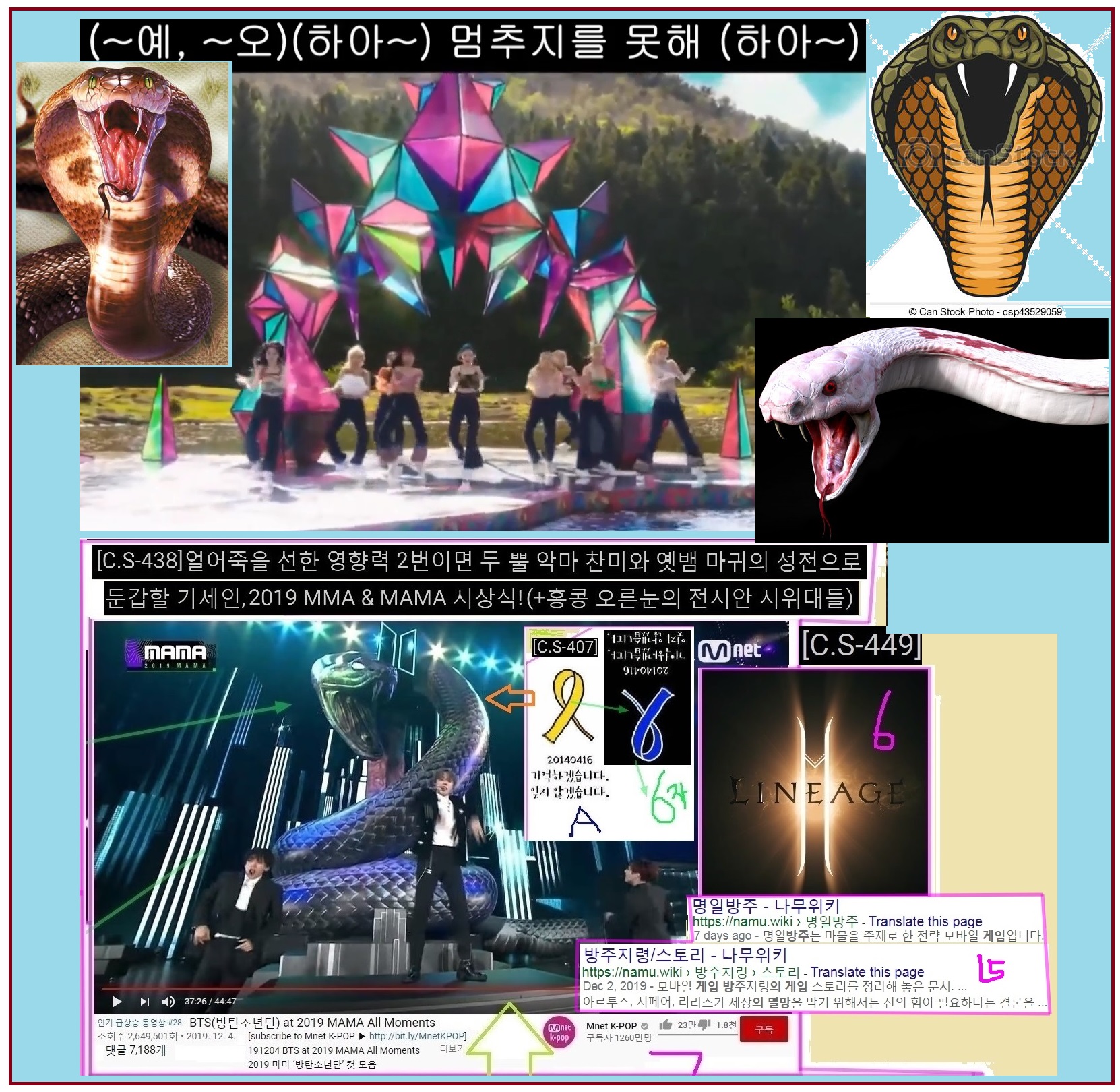This screenshot has width=1120, height=1092.
Task: Open the Mnet K-POP channel name
Action: [611, 1025]
